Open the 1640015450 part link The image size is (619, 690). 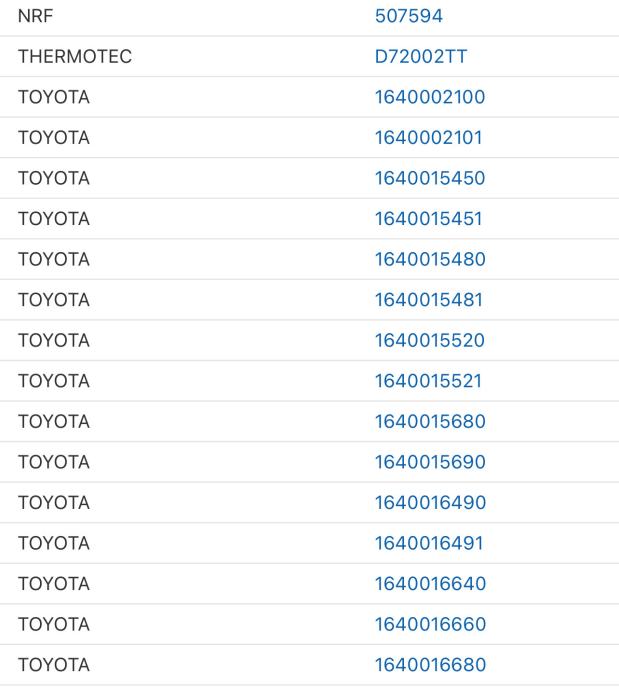pyautogui.click(x=430, y=178)
